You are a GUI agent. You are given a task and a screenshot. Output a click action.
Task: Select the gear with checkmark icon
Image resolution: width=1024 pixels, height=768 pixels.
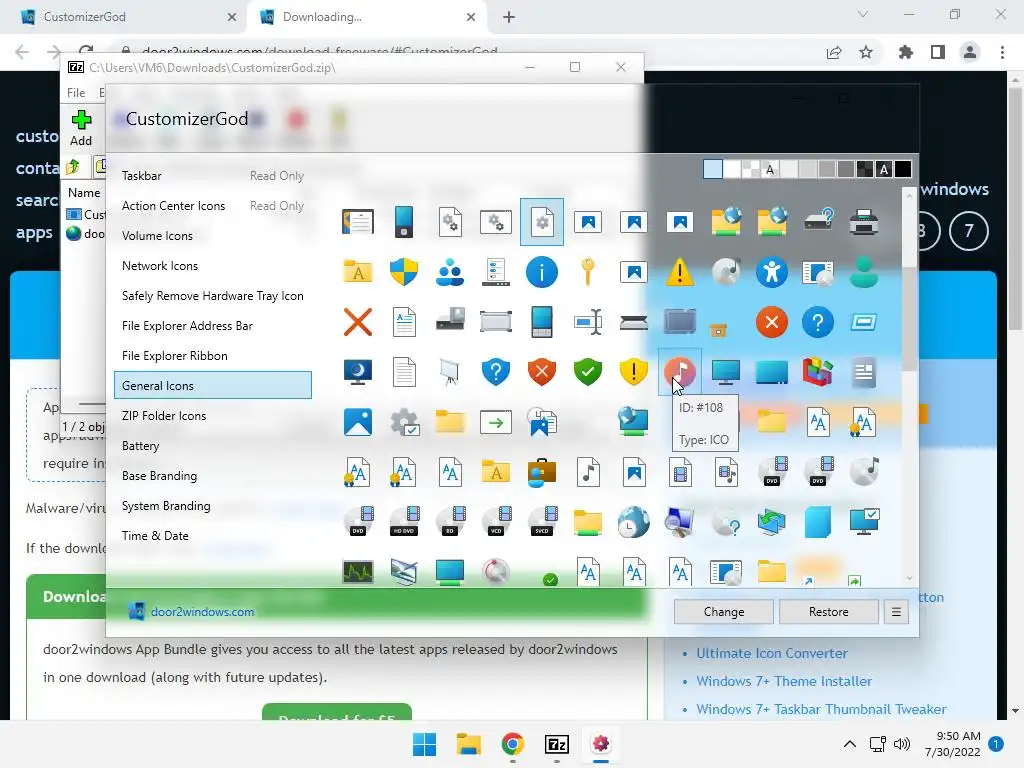404,422
